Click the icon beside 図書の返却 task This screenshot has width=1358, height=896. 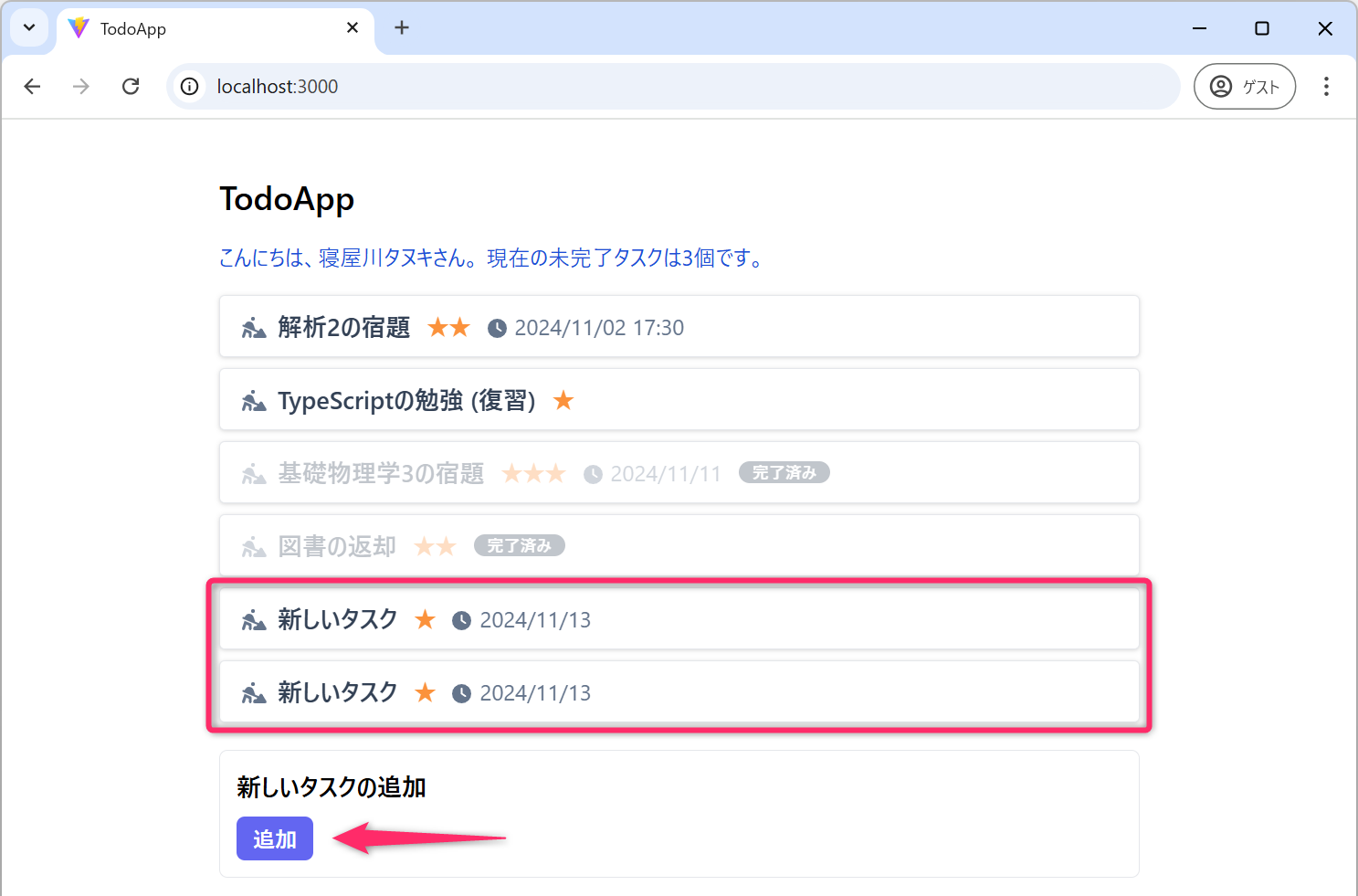point(254,547)
